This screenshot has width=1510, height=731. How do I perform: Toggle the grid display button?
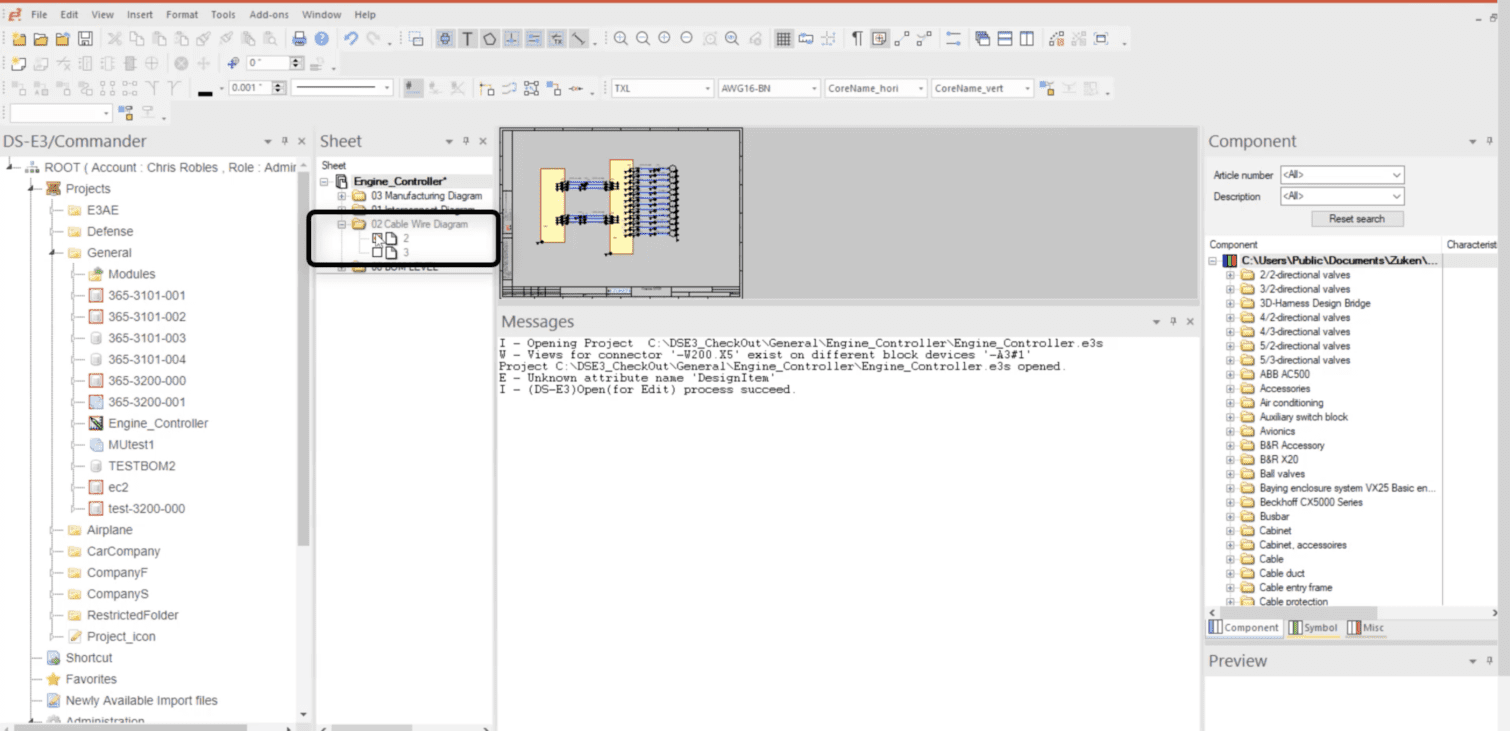pos(784,39)
